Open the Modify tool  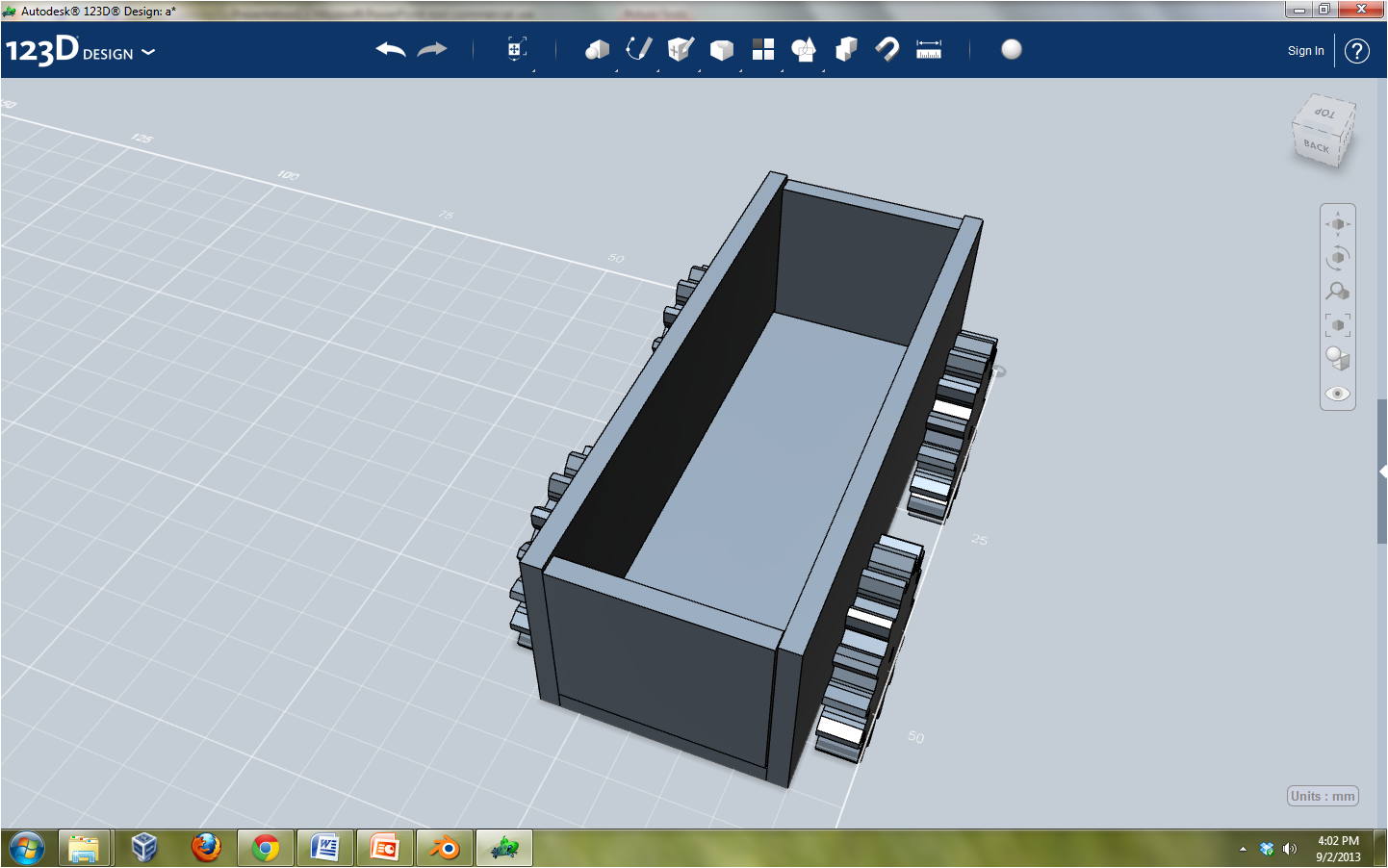(x=722, y=50)
